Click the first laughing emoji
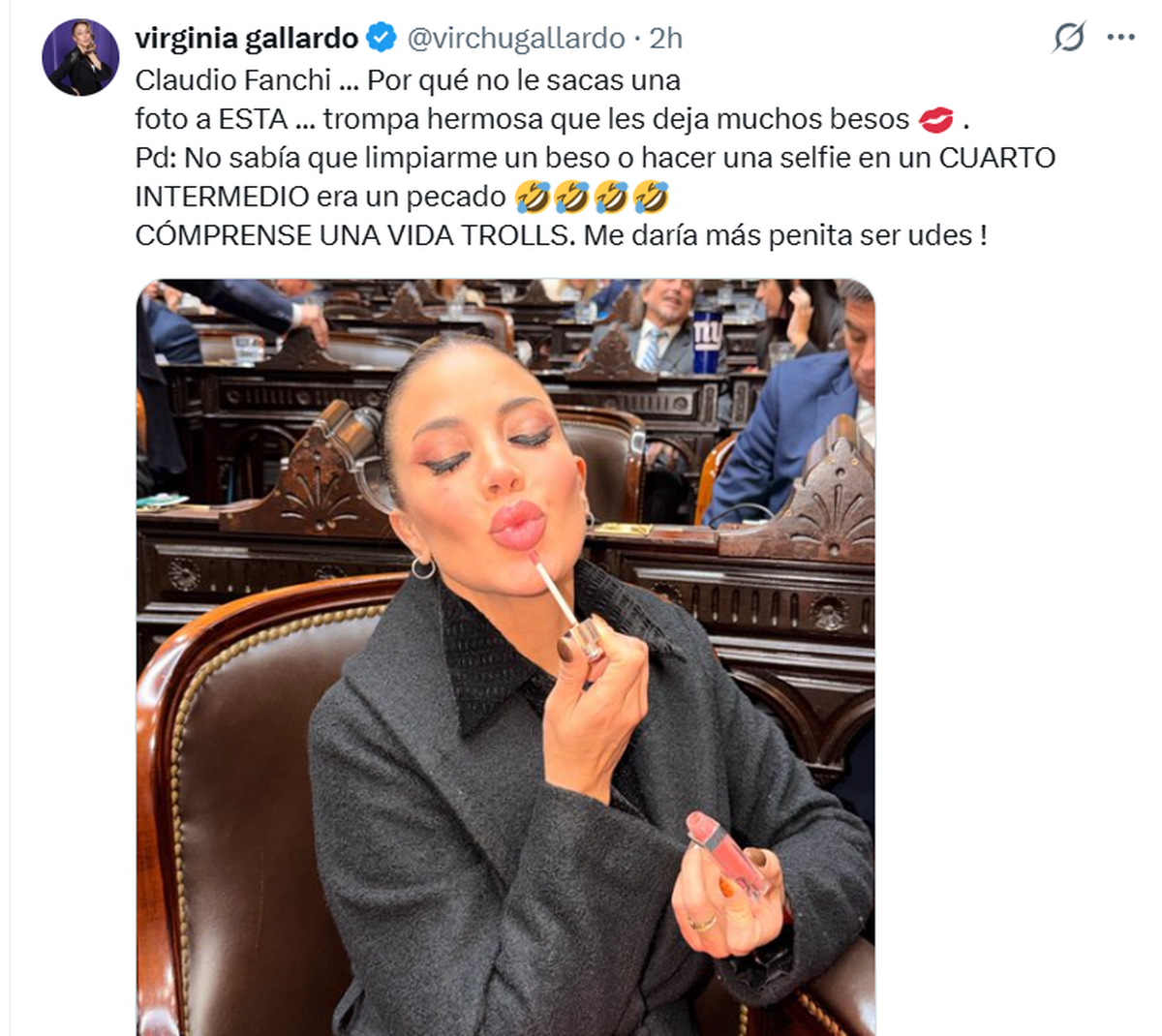This screenshot has width=1162, height=1036. pyautogui.click(x=533, y=198)
